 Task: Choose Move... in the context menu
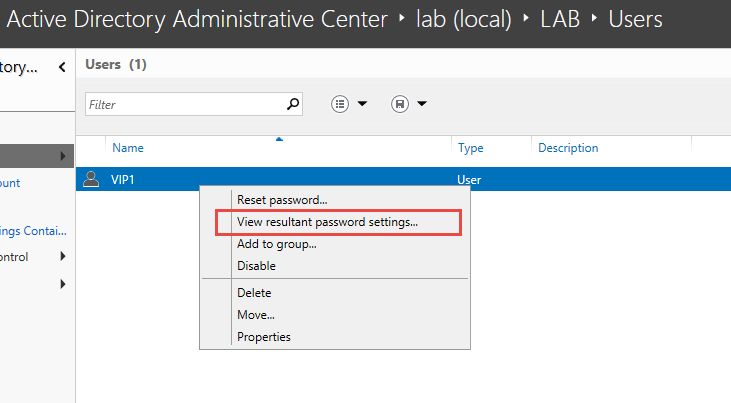[256, 315]
